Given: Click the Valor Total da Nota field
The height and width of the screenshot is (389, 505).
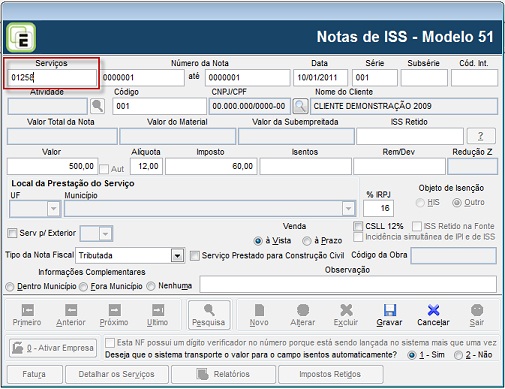Looking at the screenshot, I should 62,136.
